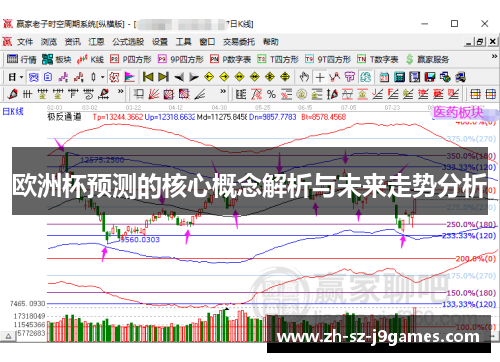Open the P数字表 price number table
Screen dimensions: 500x362
230,59
